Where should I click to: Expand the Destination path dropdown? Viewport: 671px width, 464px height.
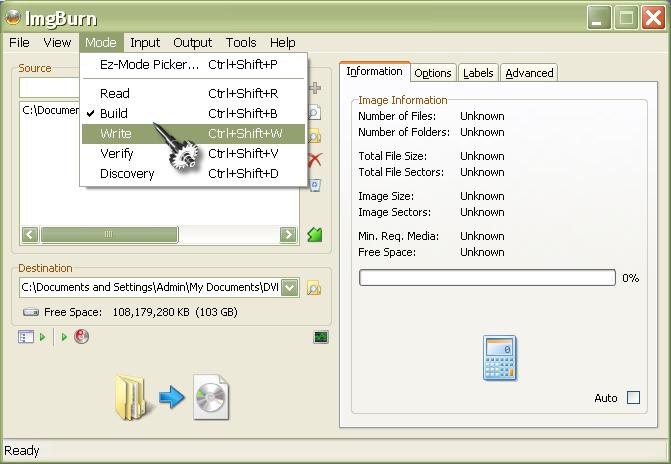coord(290,288)
